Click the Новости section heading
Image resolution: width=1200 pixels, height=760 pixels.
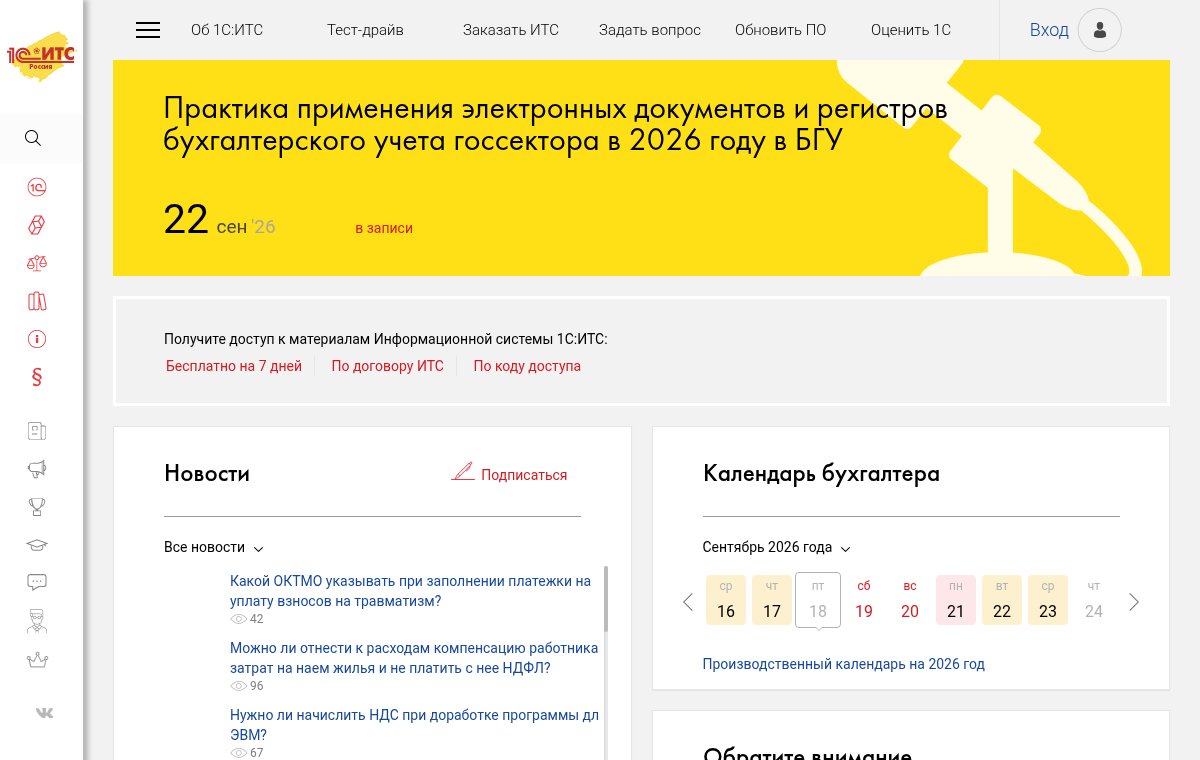[x=207, y=474]
